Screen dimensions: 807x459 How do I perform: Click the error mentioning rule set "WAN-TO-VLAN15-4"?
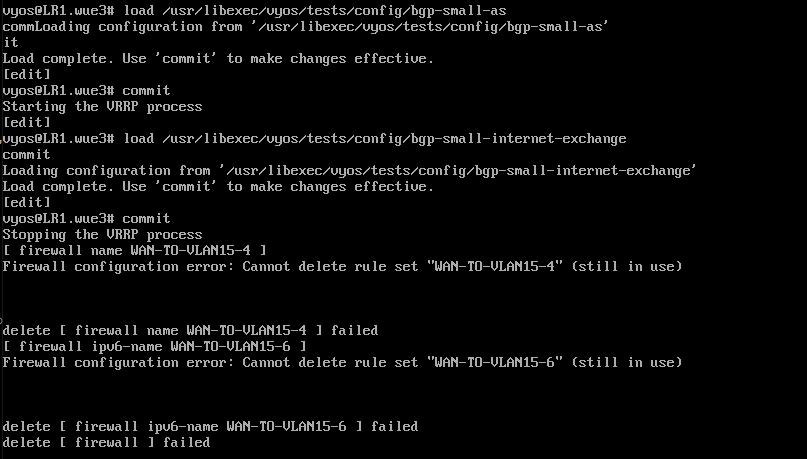pos(342,266)
